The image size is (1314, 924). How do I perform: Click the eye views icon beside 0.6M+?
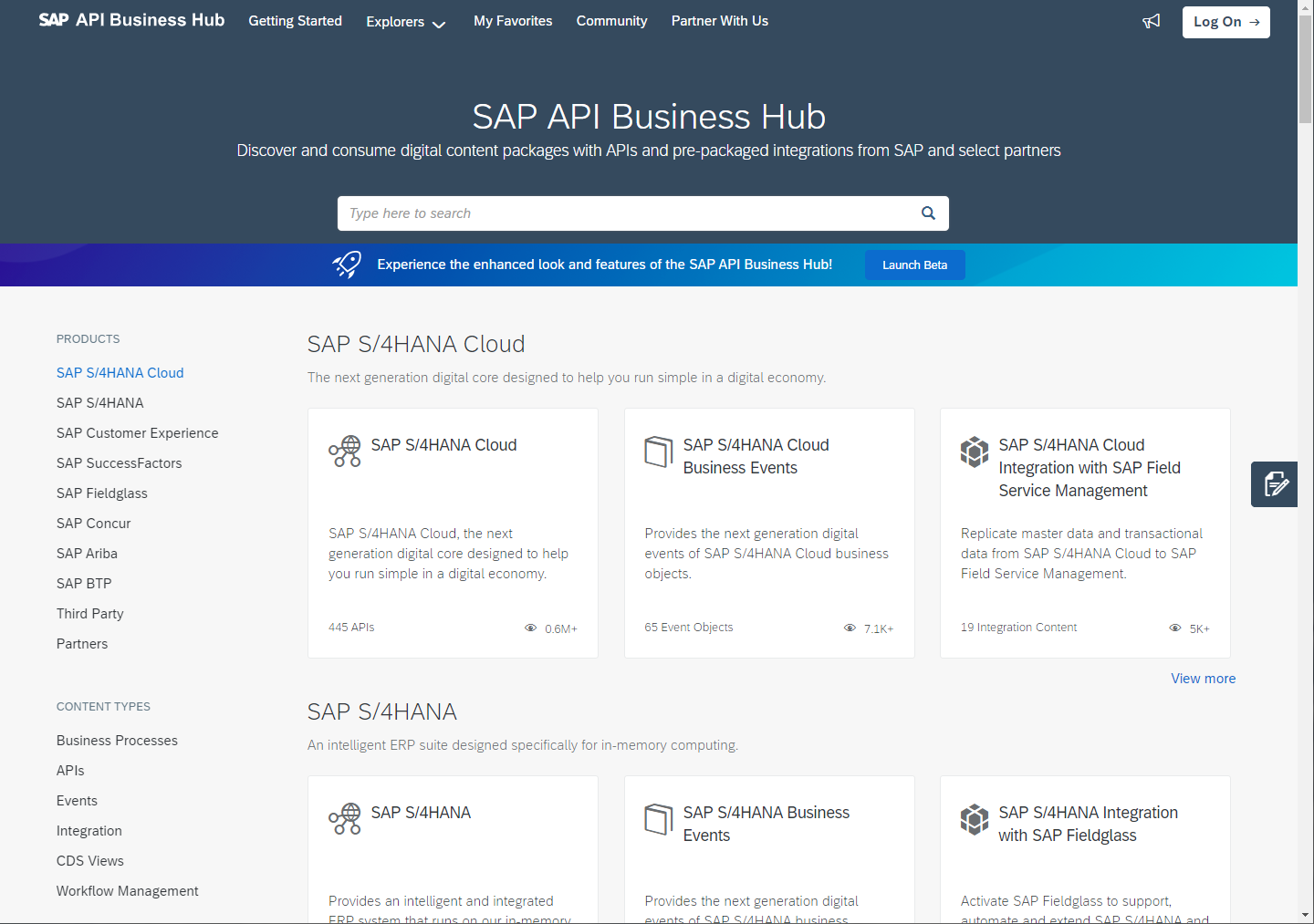[530, 628]
